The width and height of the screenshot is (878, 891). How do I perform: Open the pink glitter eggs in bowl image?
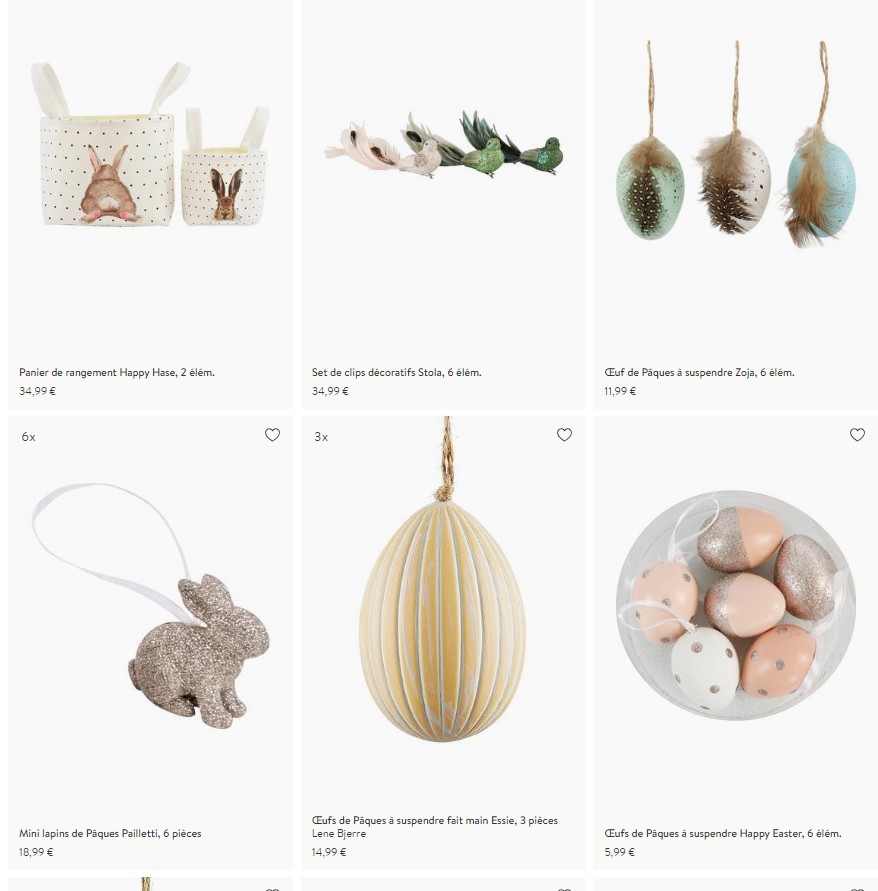click(735, 605)
